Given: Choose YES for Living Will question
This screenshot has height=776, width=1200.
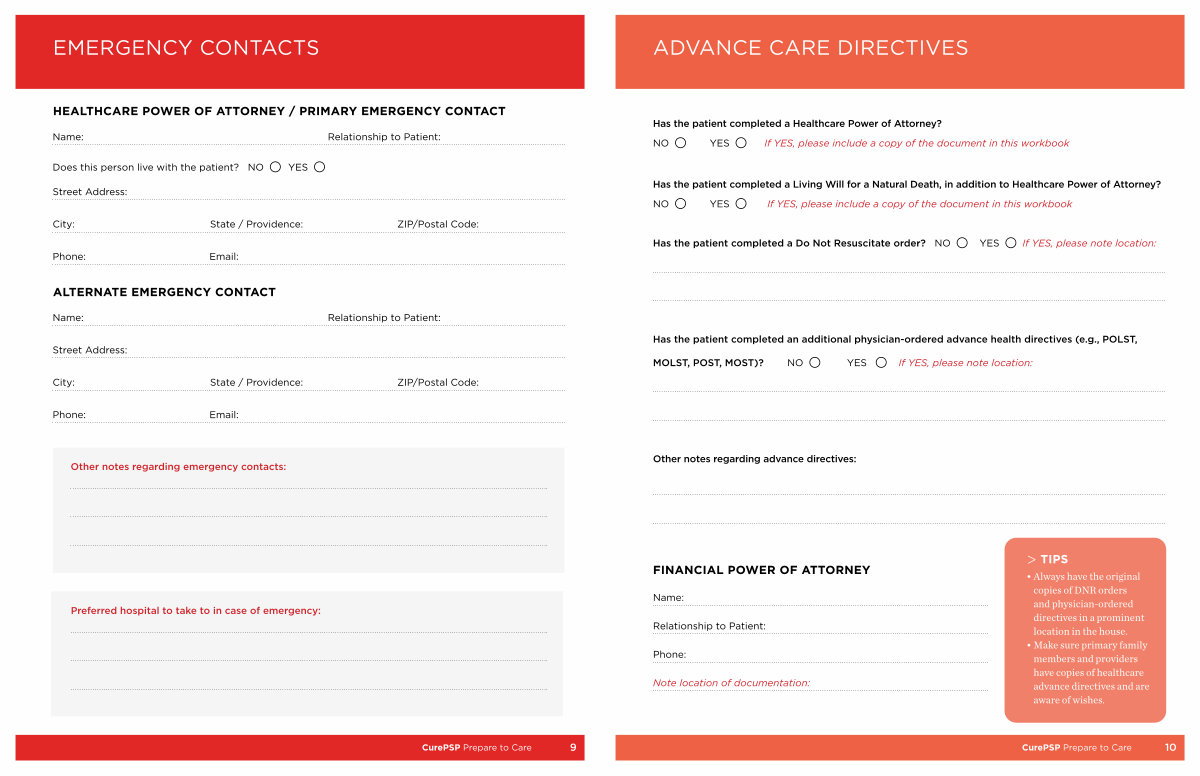Looking at the screenshot, I should coord(741,204).
